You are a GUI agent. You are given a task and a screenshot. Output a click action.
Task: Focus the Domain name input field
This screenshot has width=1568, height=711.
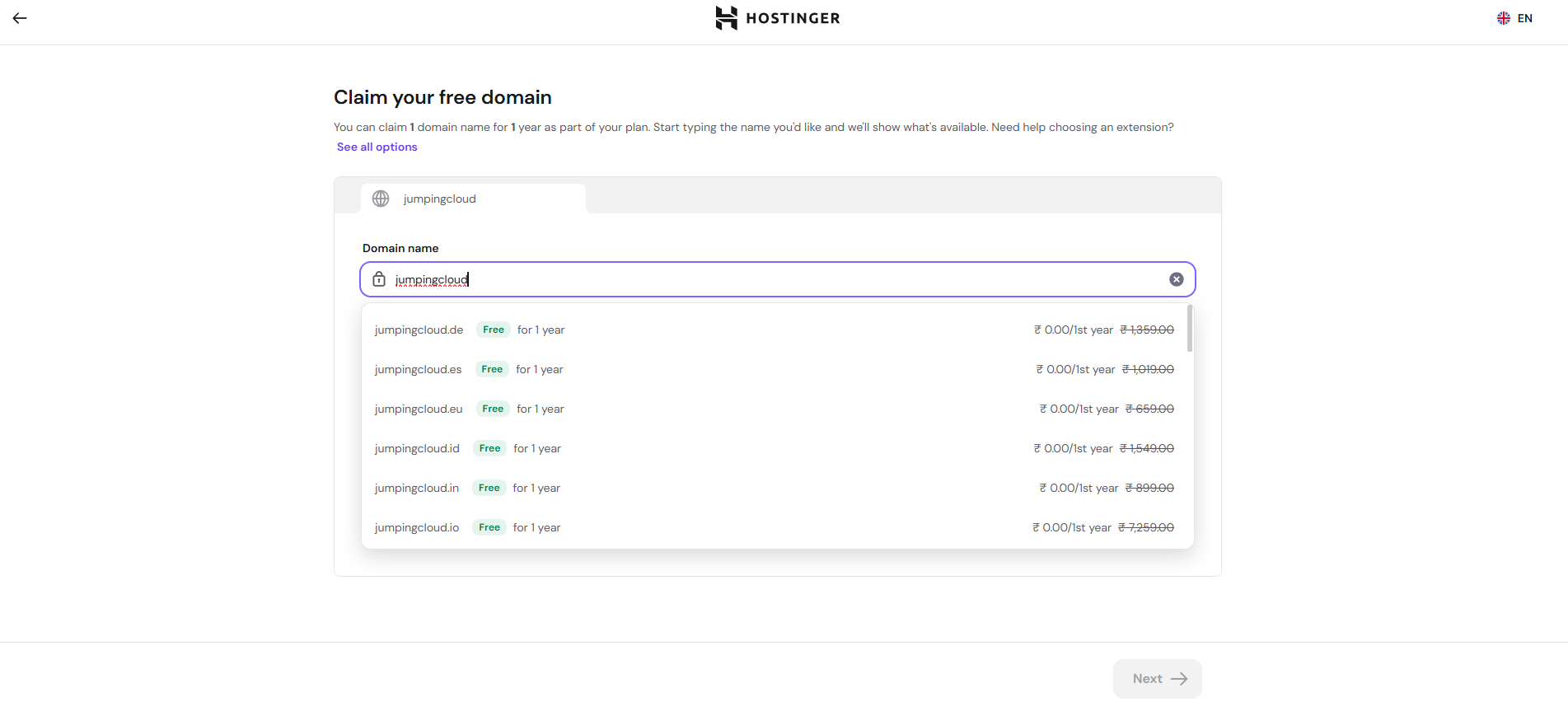(778, 279)
